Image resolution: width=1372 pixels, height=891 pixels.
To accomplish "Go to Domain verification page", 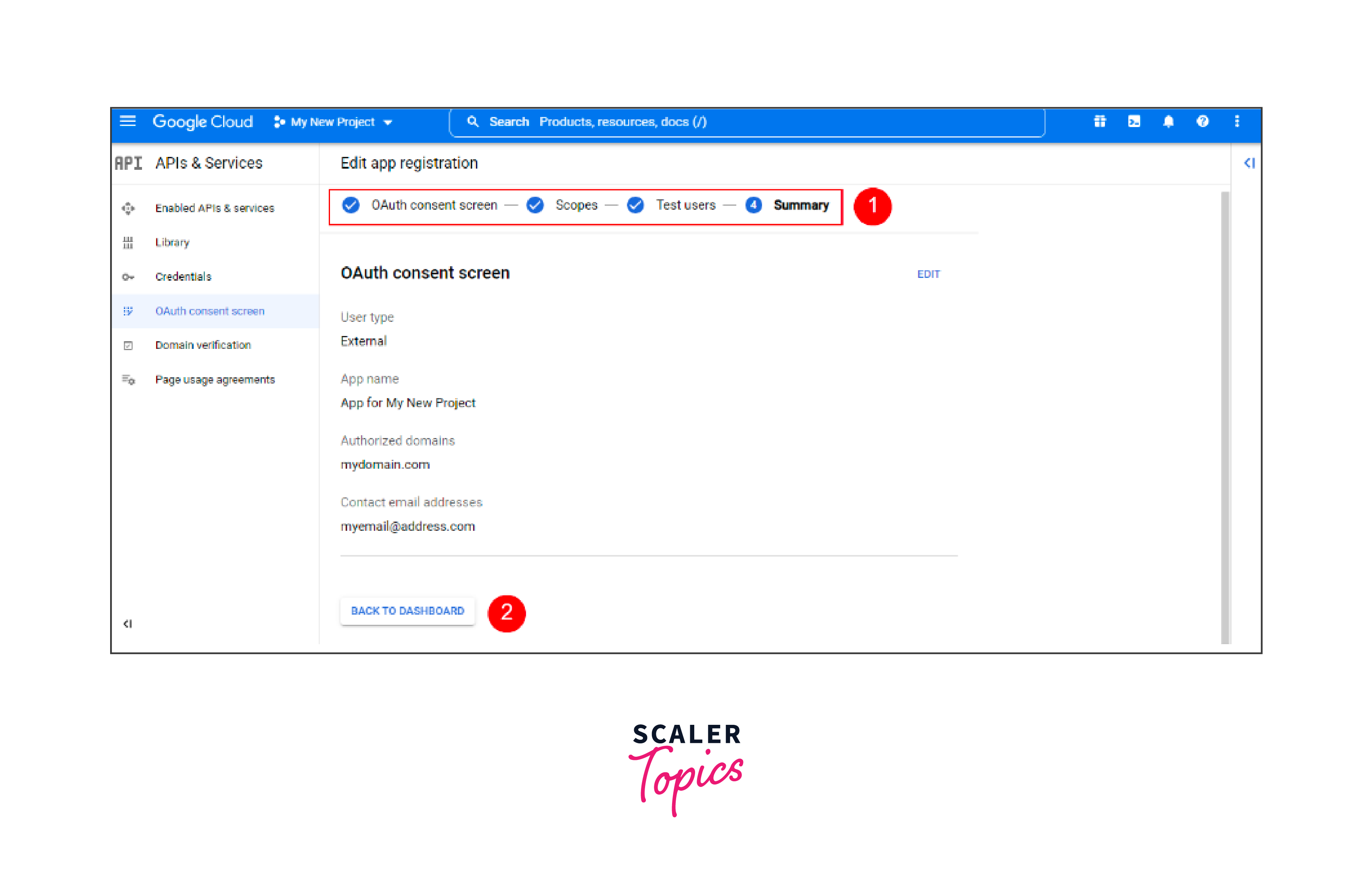I will (203, 345).
